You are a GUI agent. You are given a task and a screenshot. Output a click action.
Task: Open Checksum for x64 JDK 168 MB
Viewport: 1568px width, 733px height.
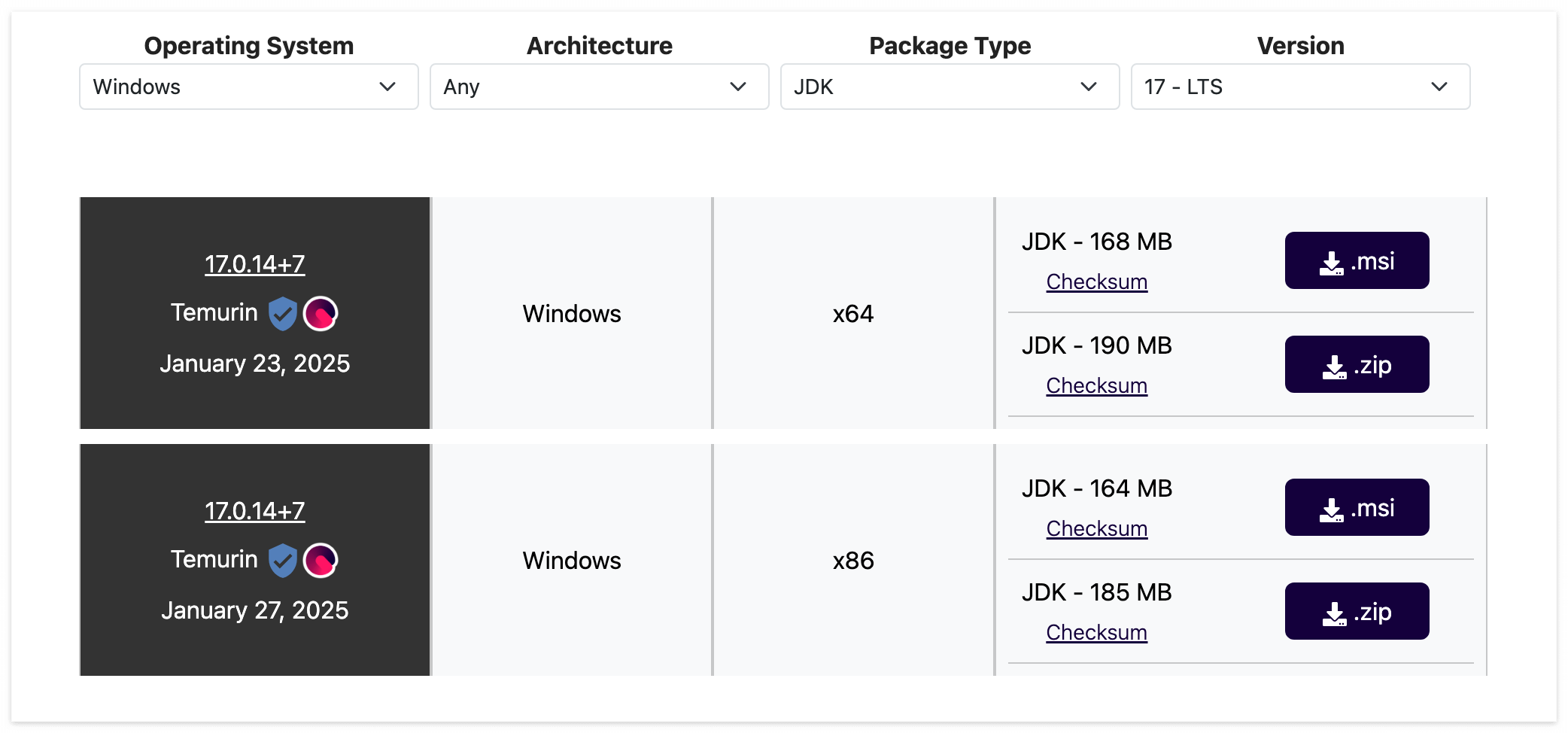click(1097, 281)
